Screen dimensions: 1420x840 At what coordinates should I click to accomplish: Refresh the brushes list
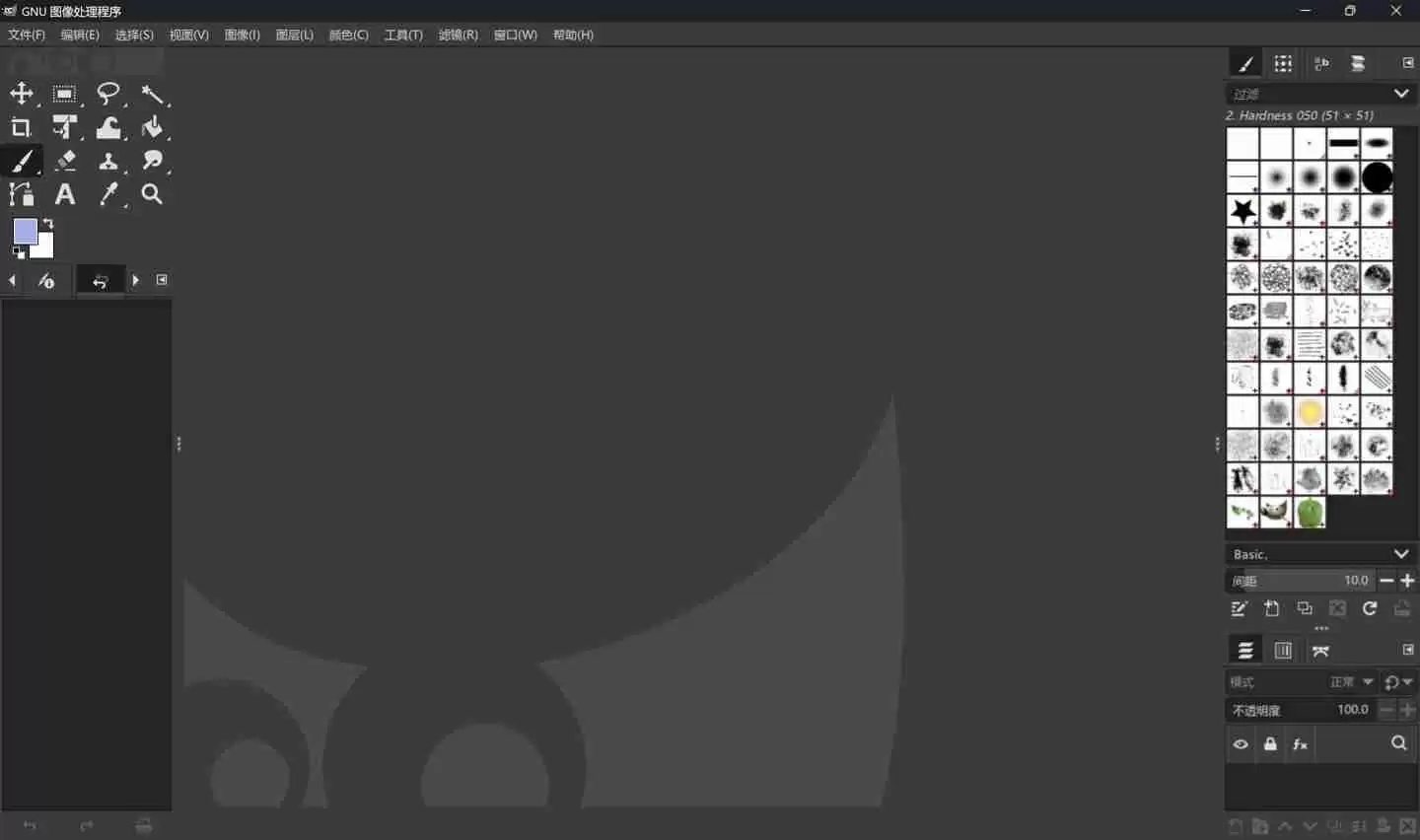click(x=1371, y=609)
